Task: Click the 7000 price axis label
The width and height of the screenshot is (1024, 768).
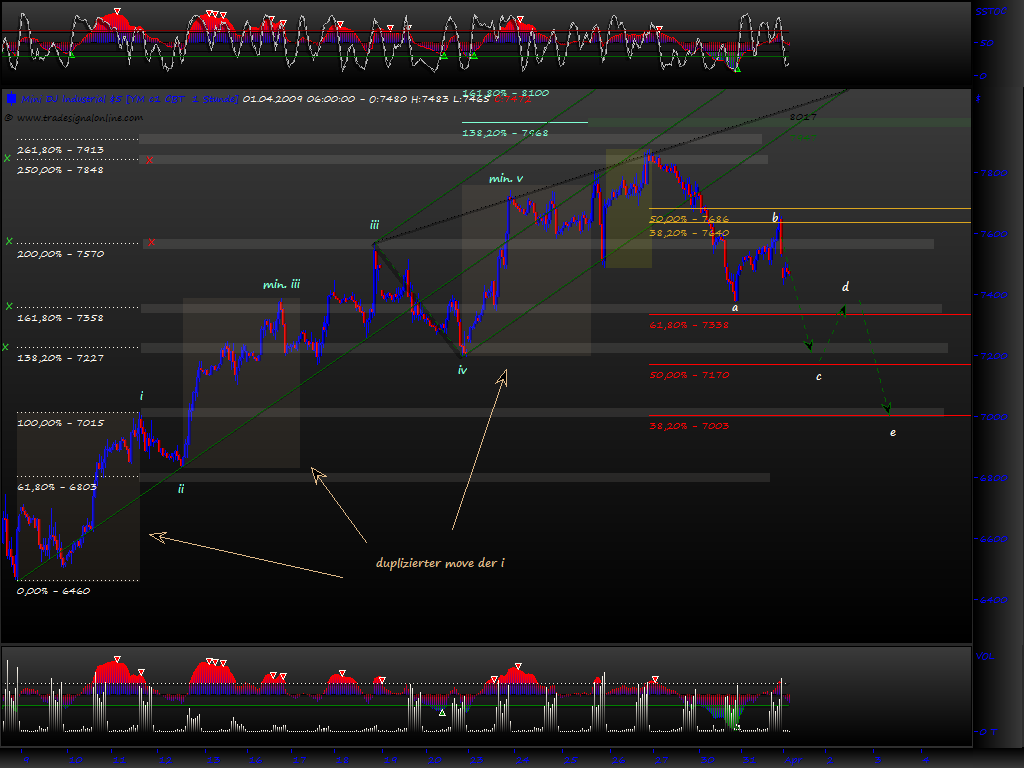Action: pos(993,417)
